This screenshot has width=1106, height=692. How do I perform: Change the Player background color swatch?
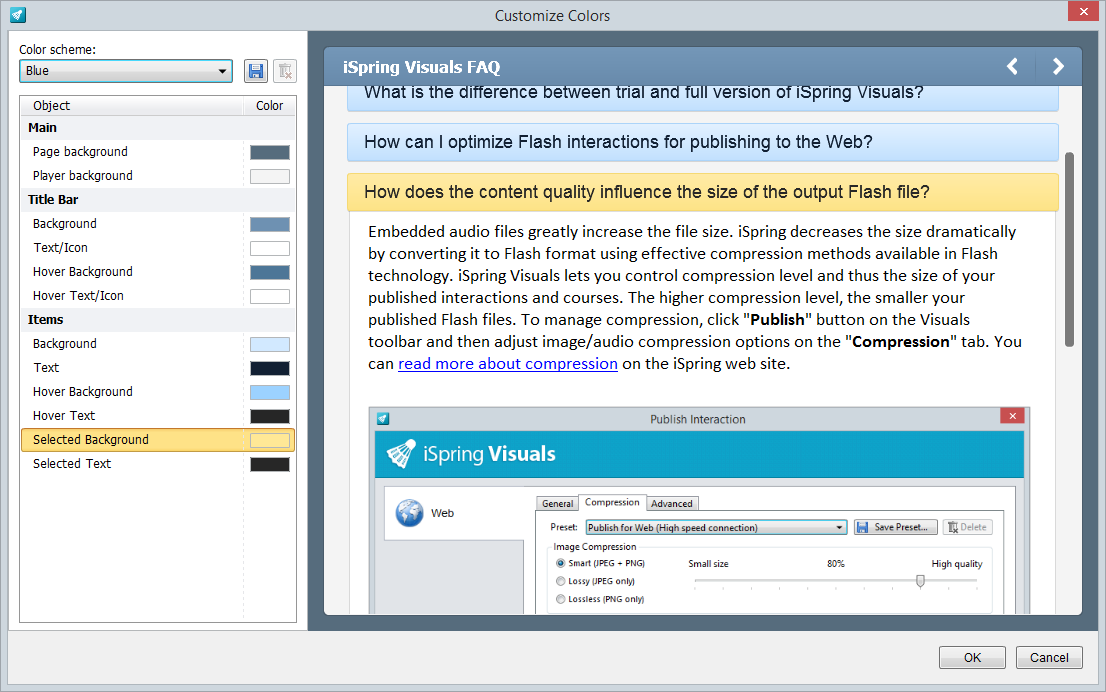tap(269, 176)
